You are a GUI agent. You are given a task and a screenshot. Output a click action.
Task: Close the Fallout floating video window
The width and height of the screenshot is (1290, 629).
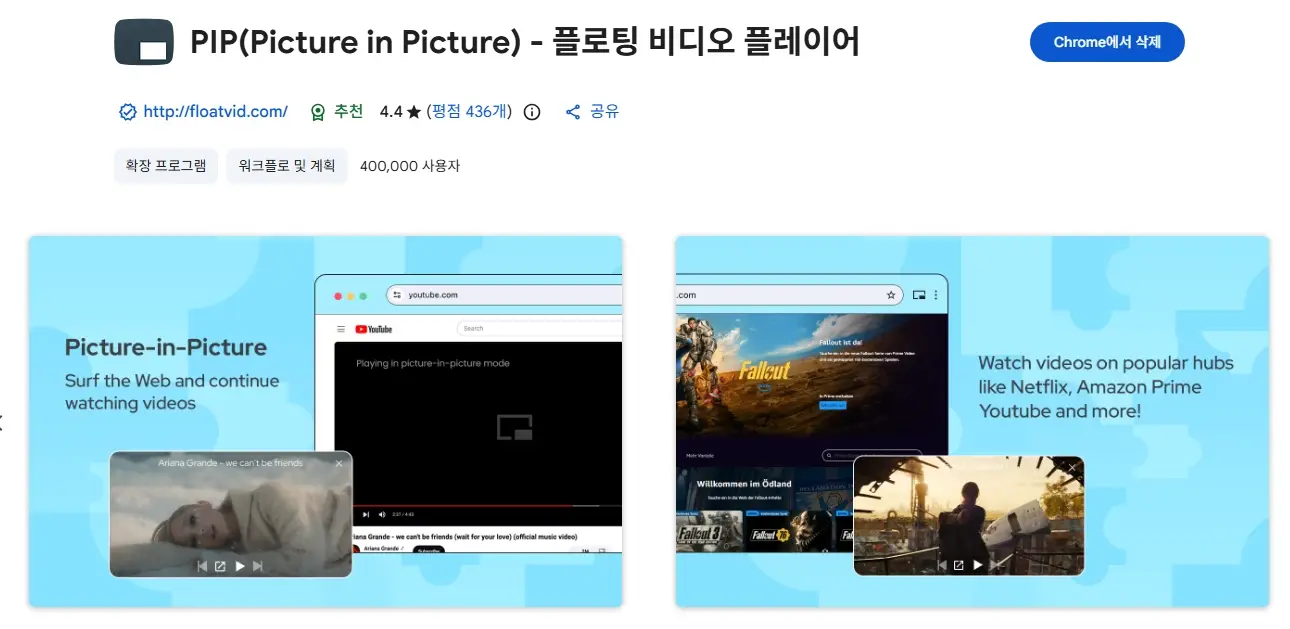point(1073,467)
